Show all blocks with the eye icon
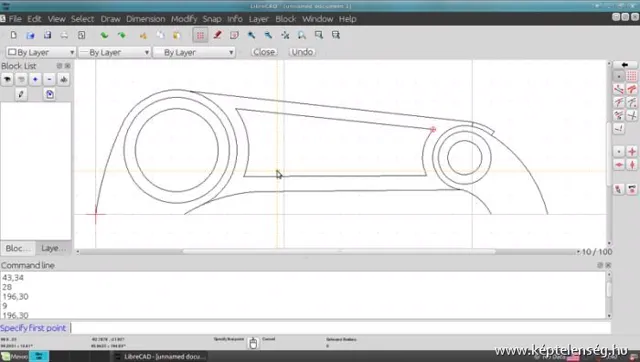The height and width of the screenshot is (362, 640). [7, 79]
